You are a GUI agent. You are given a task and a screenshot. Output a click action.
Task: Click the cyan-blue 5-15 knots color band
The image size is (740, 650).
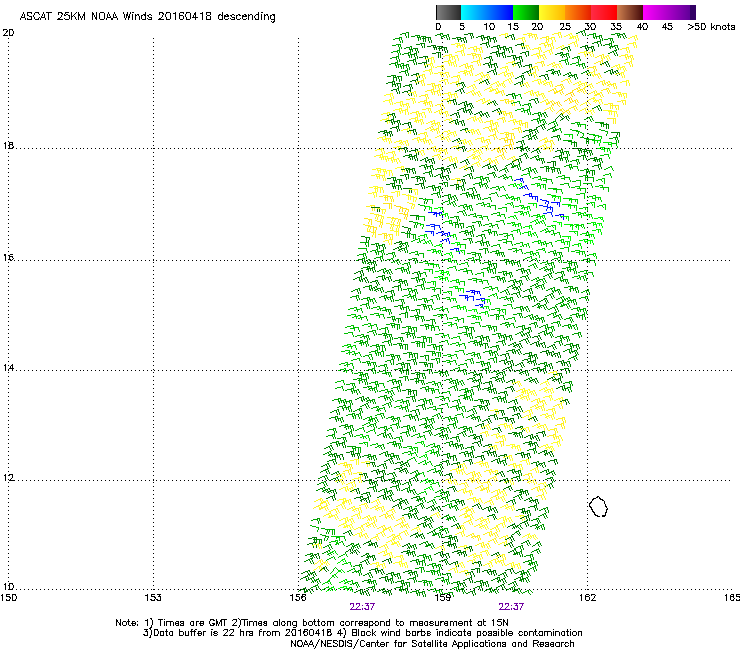coord(487,12)
